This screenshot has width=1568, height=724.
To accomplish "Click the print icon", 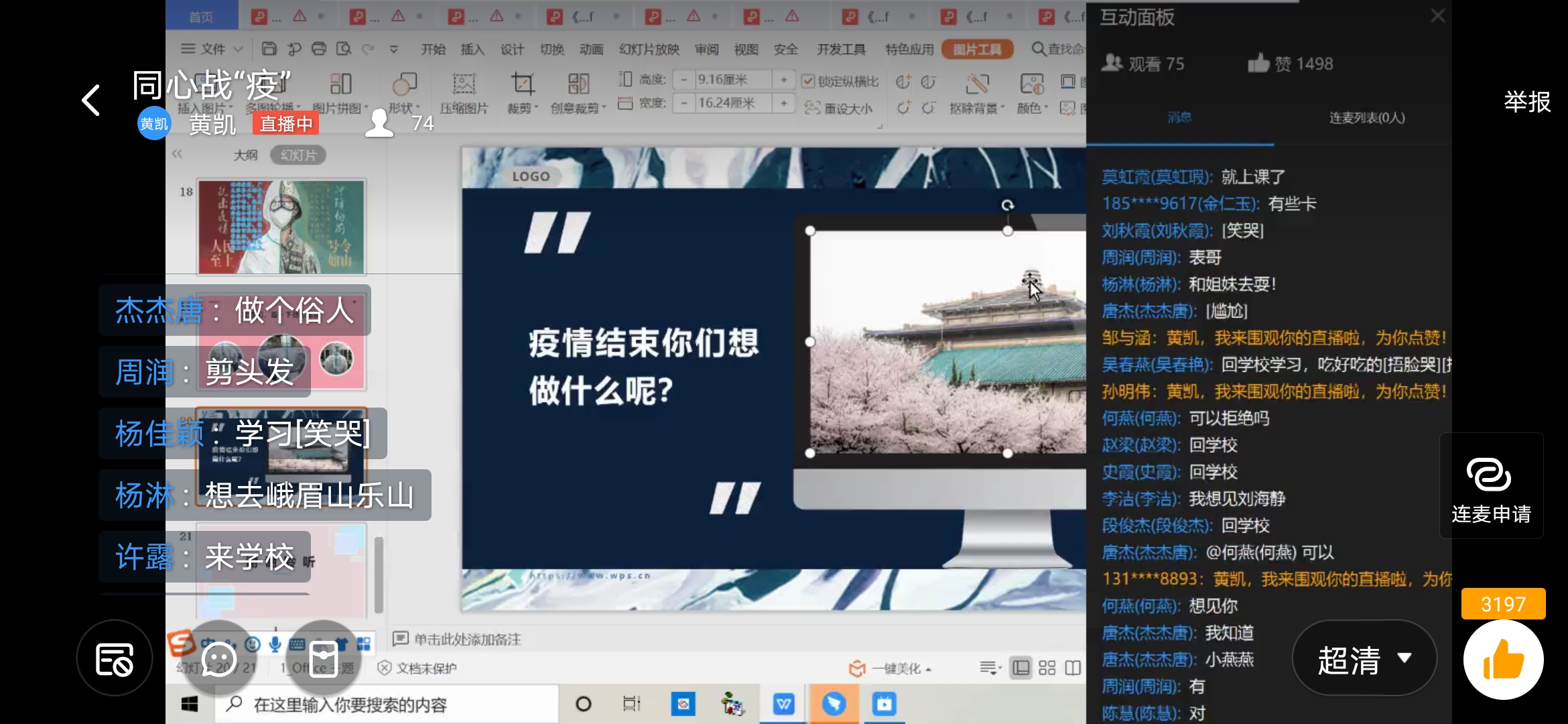I will (319, 49).
